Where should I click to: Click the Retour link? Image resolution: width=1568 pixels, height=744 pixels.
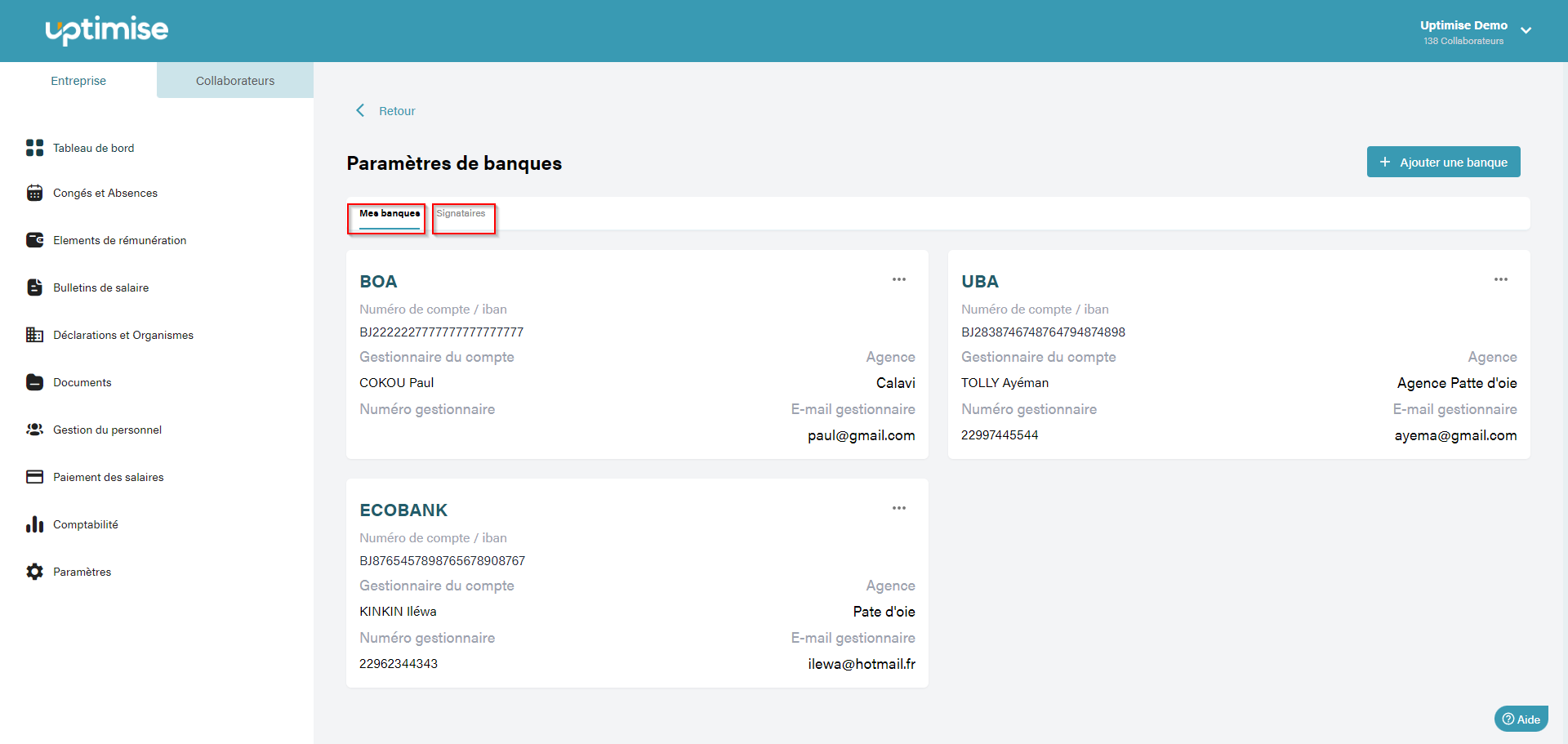click(397, 111)
